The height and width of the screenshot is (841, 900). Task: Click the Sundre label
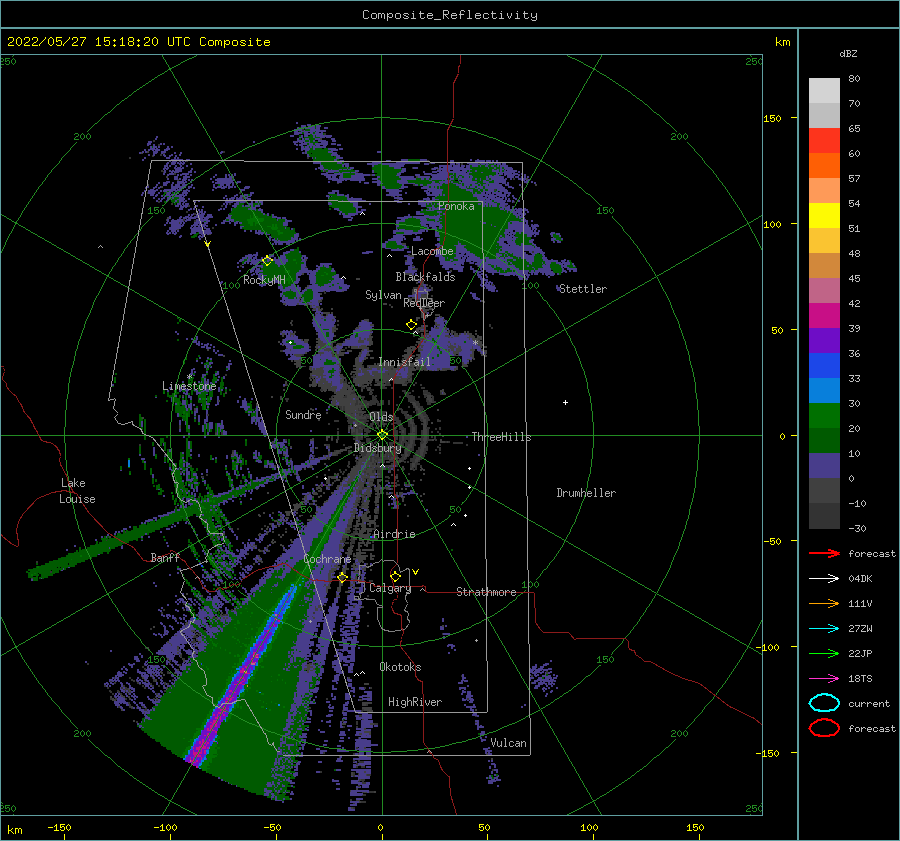[x=303, y=414]
